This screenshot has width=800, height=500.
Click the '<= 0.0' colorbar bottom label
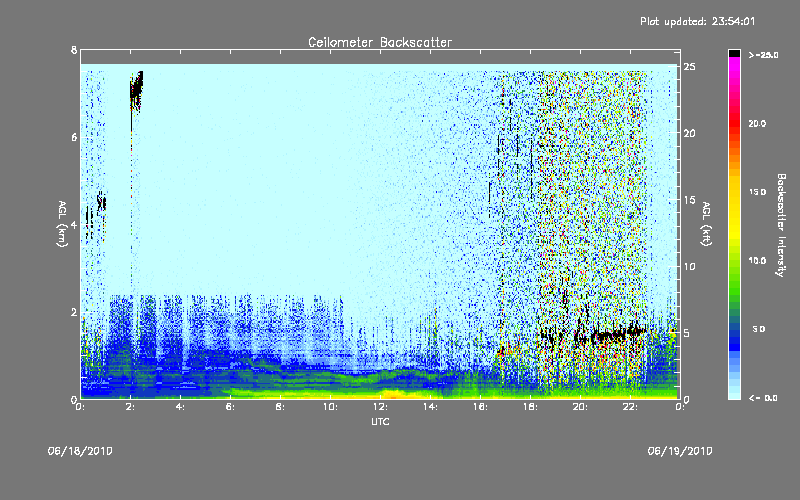pyautogui.click(x=763, y=398)
